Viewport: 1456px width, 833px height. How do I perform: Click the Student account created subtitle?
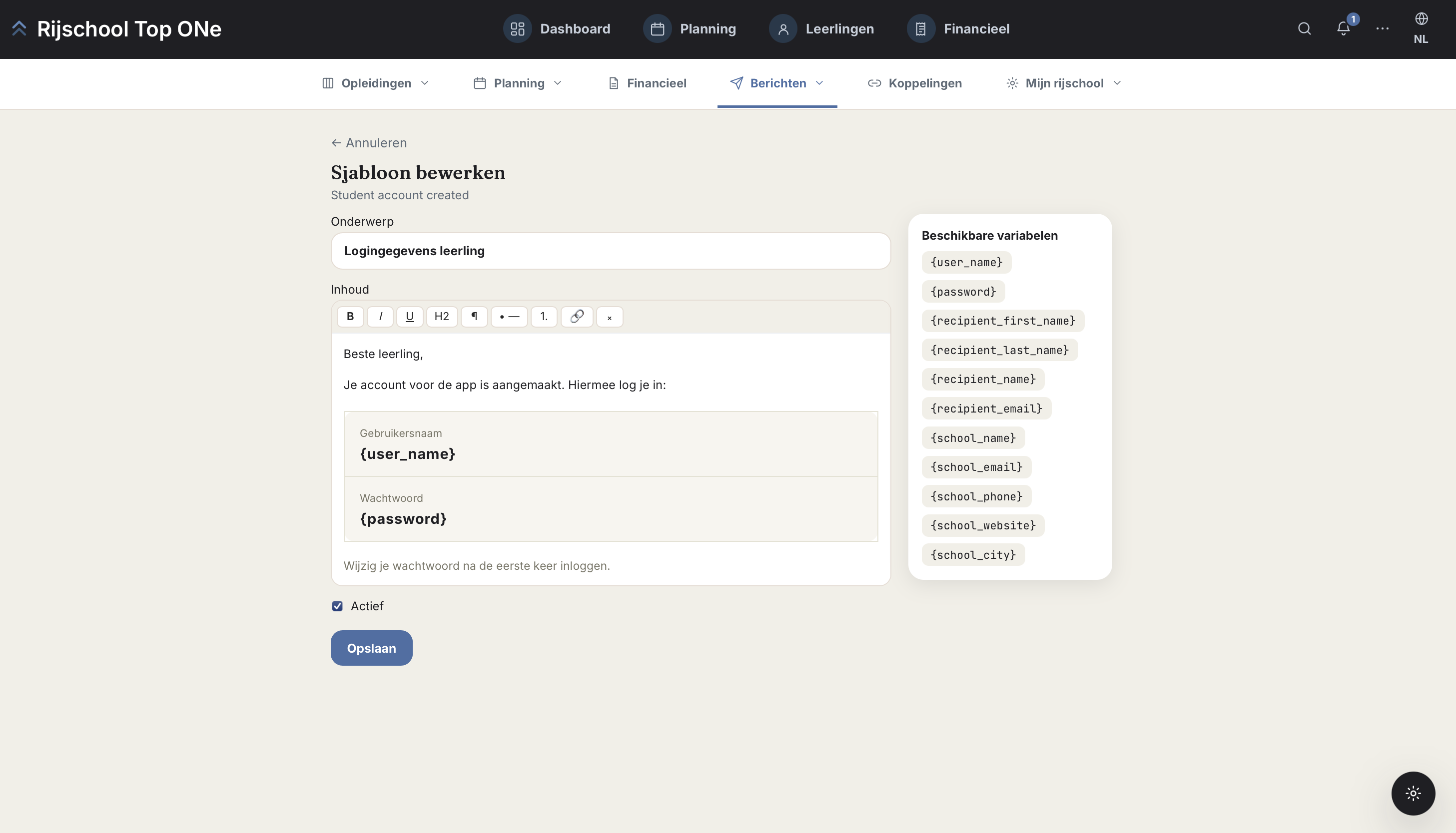click(400, 195)
